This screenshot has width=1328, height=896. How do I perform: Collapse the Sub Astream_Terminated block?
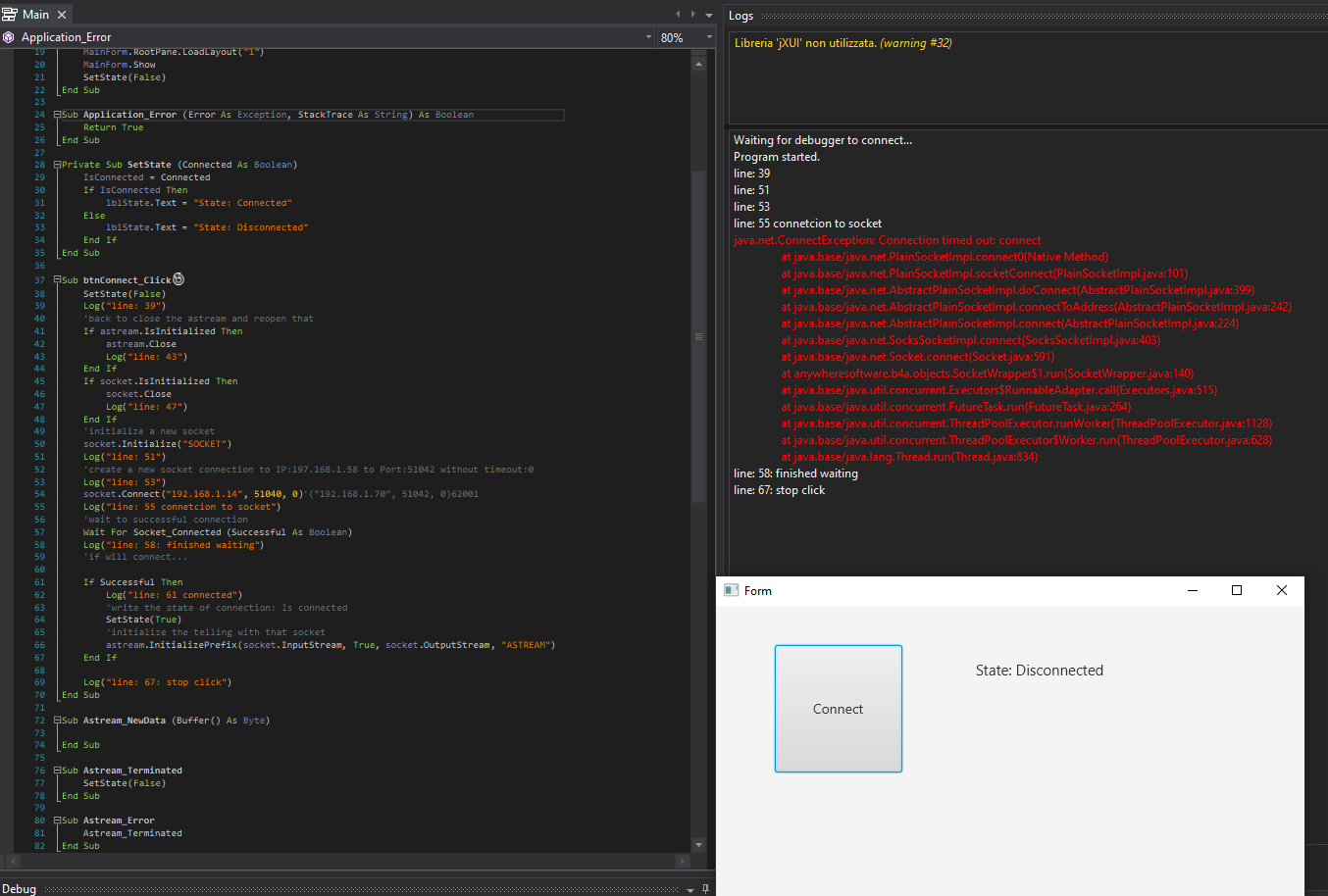tap(57, 771)
